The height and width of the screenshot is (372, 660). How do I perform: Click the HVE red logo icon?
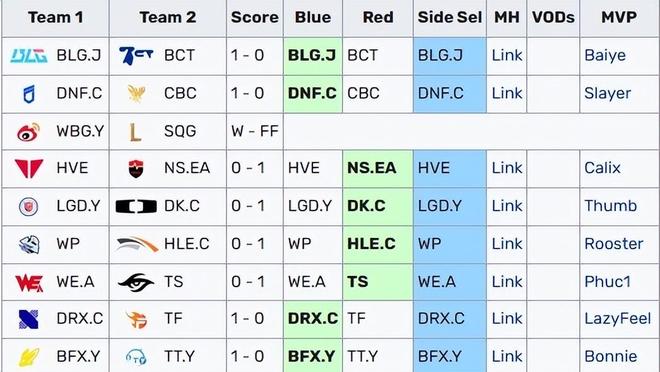coord(29,168)
